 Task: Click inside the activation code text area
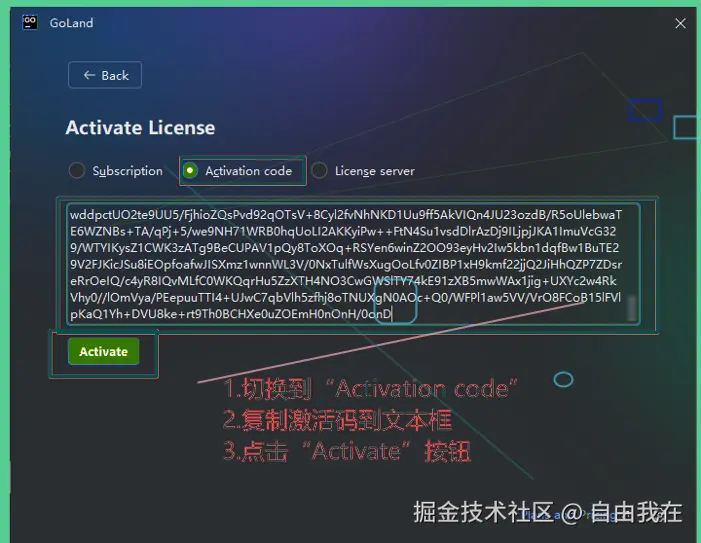tap(353, 264)
